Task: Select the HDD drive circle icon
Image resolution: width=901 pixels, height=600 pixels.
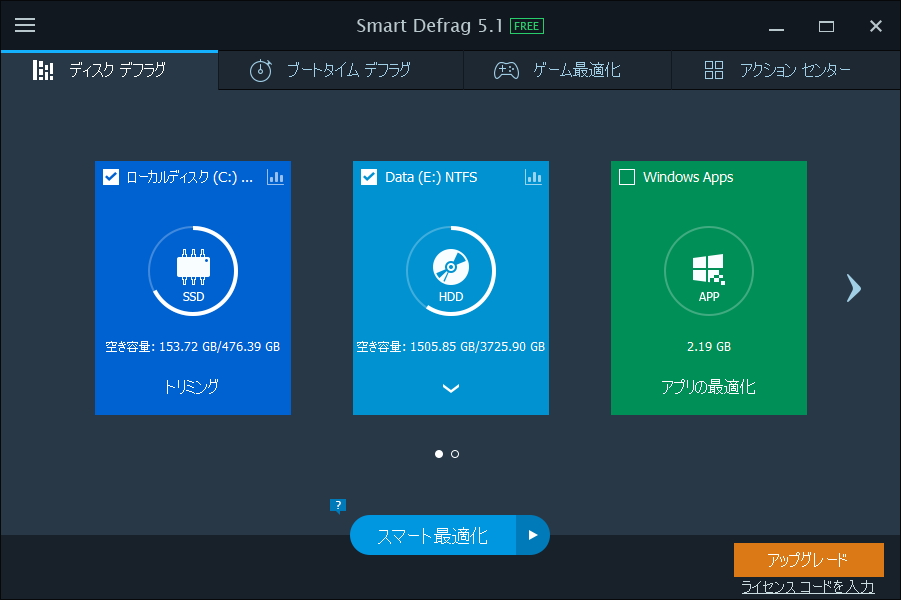Action: (450, 270)
